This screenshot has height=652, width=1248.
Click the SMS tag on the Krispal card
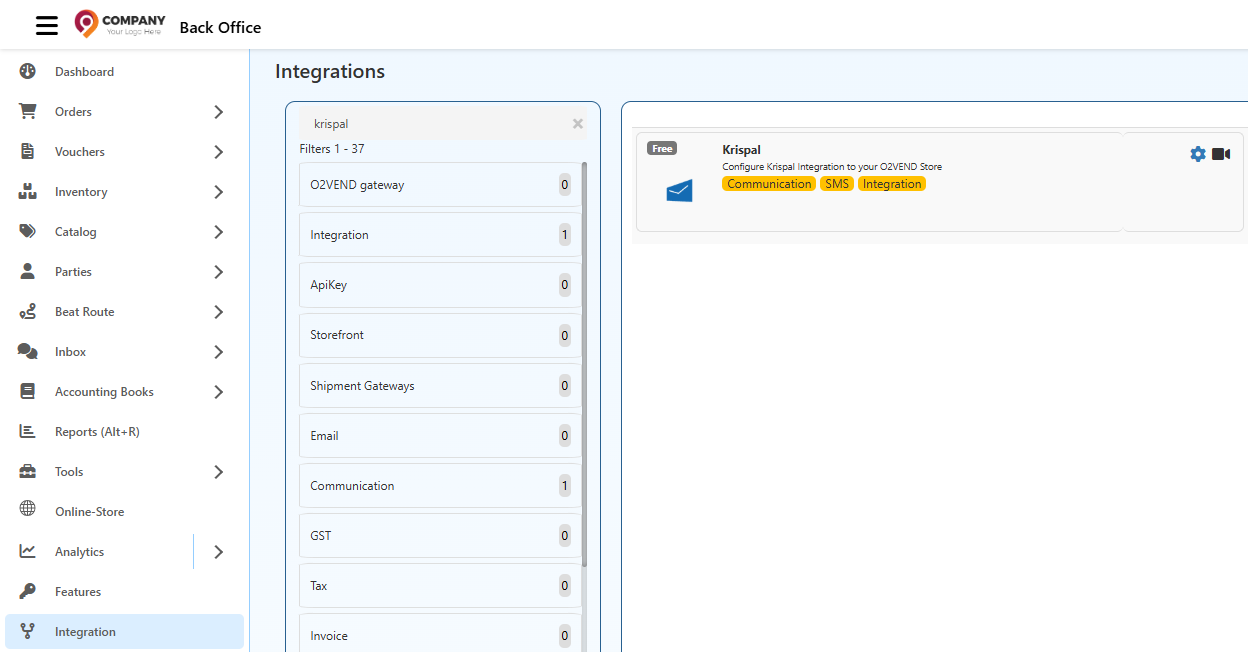coord(837,184)
